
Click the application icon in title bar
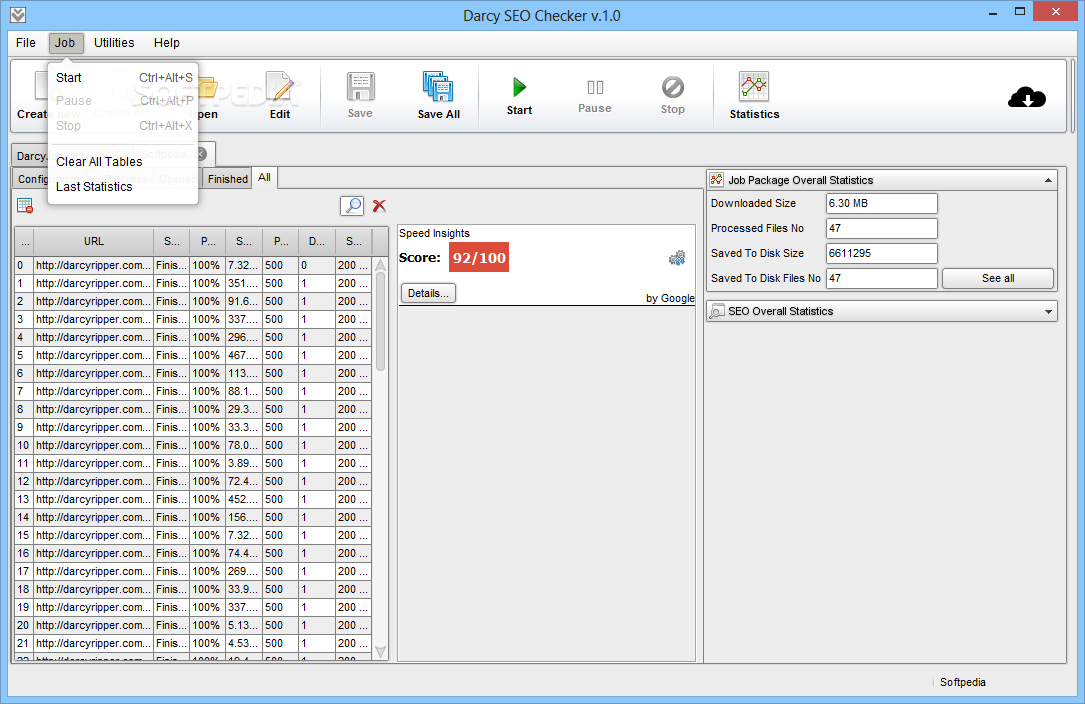tap(18, 15)
